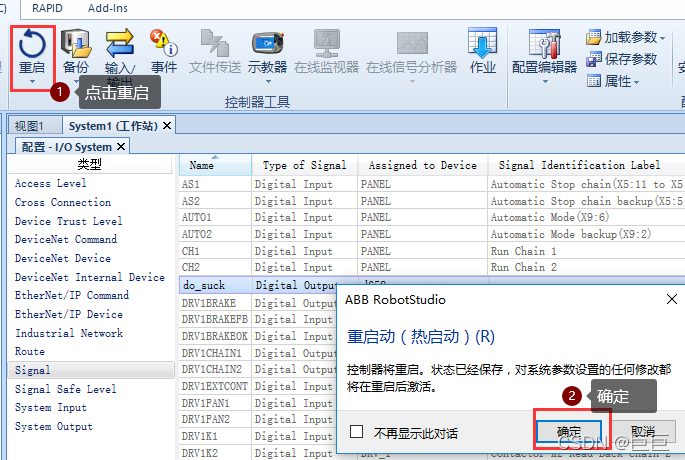Click the 属性 properties icon

(593, 81)
